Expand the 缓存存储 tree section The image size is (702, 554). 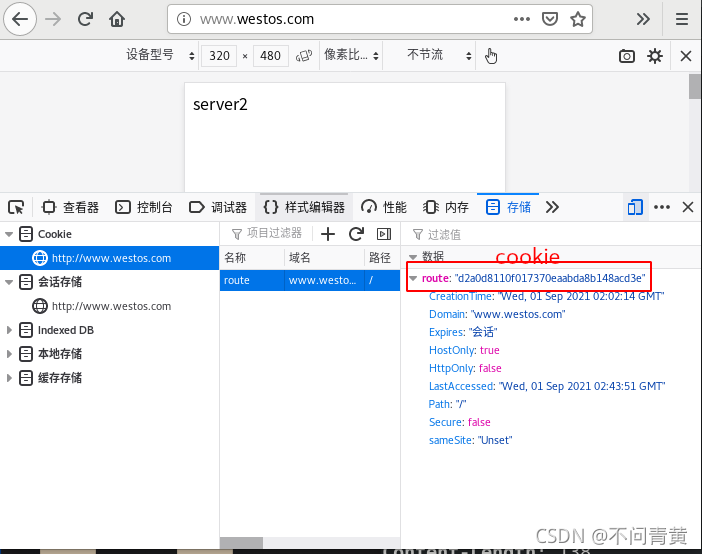pos(9,378)
